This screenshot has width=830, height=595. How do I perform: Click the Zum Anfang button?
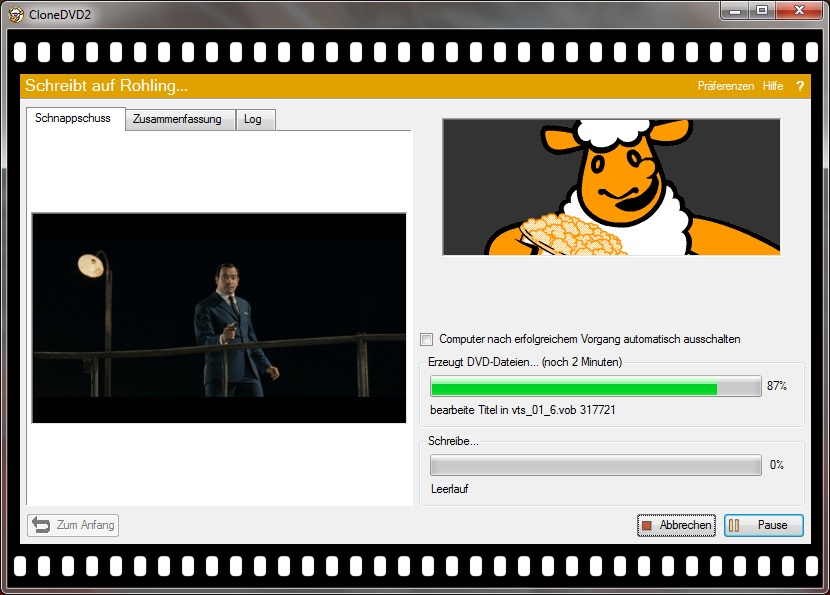pyautogui.click(x=73, y=525)
